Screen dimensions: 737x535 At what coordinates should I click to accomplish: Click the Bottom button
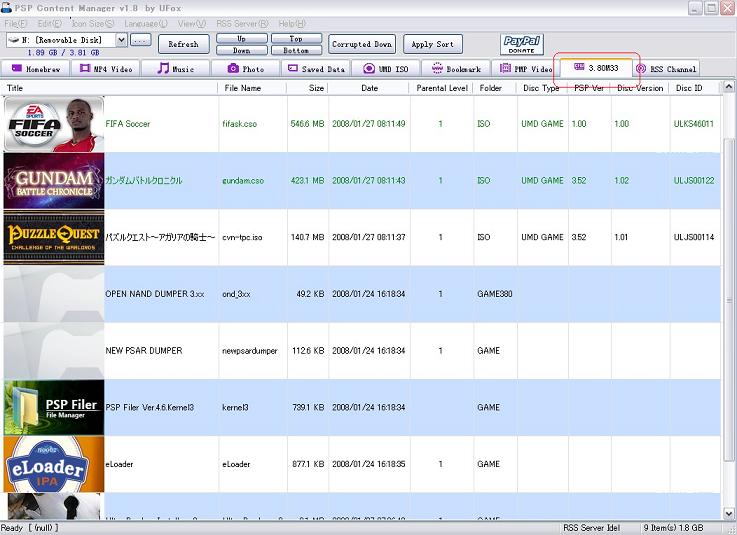pyautogui.click(x=296, y=50)
